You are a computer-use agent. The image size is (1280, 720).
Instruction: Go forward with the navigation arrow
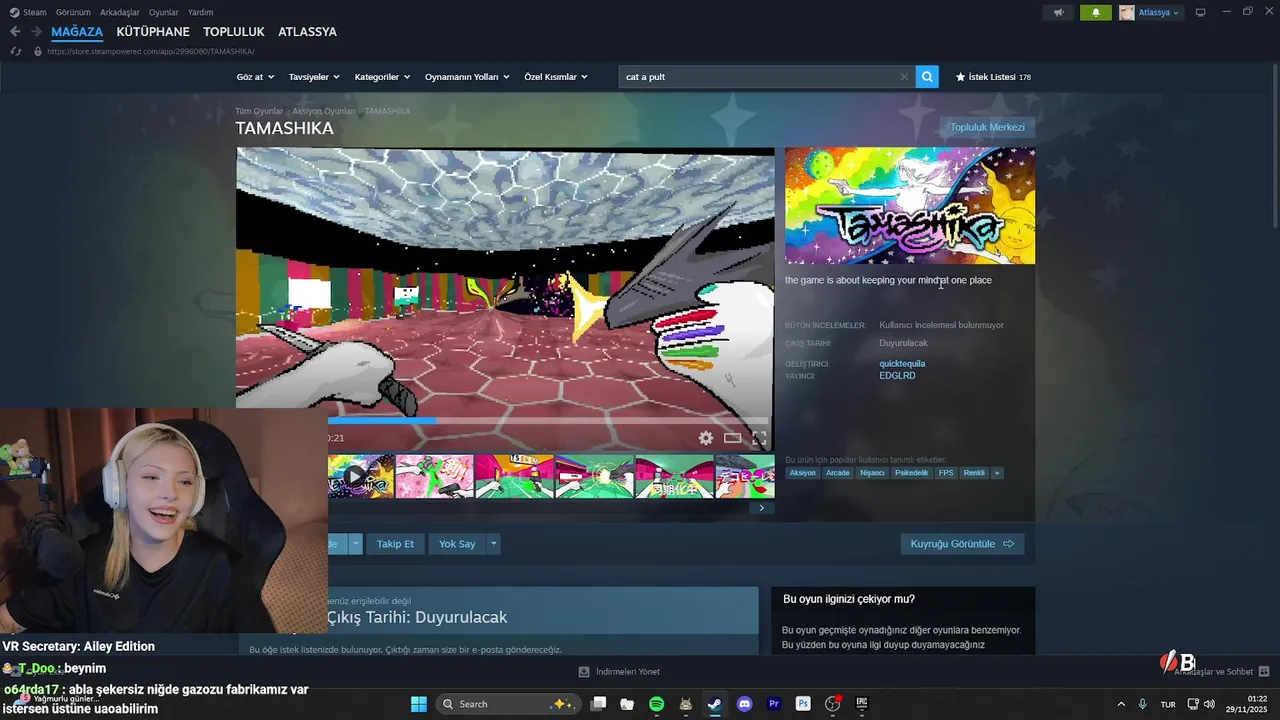36,32
